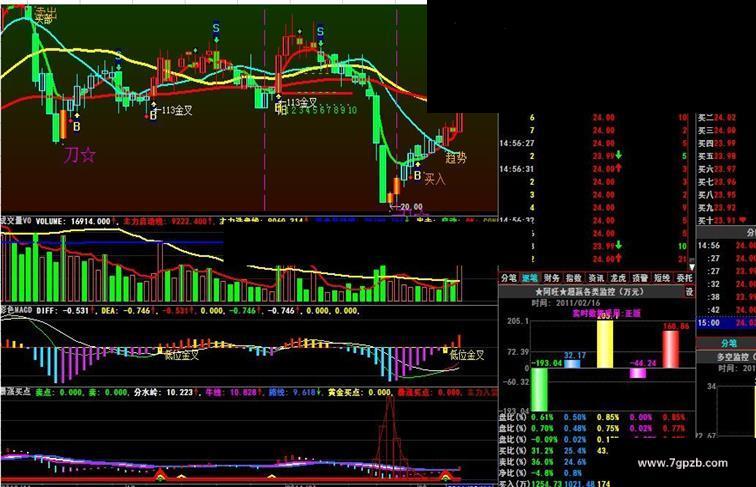Viewport: 756px width, 487px height.
Task: Click the 买入 signal label
Action: [x=435, y=179]
